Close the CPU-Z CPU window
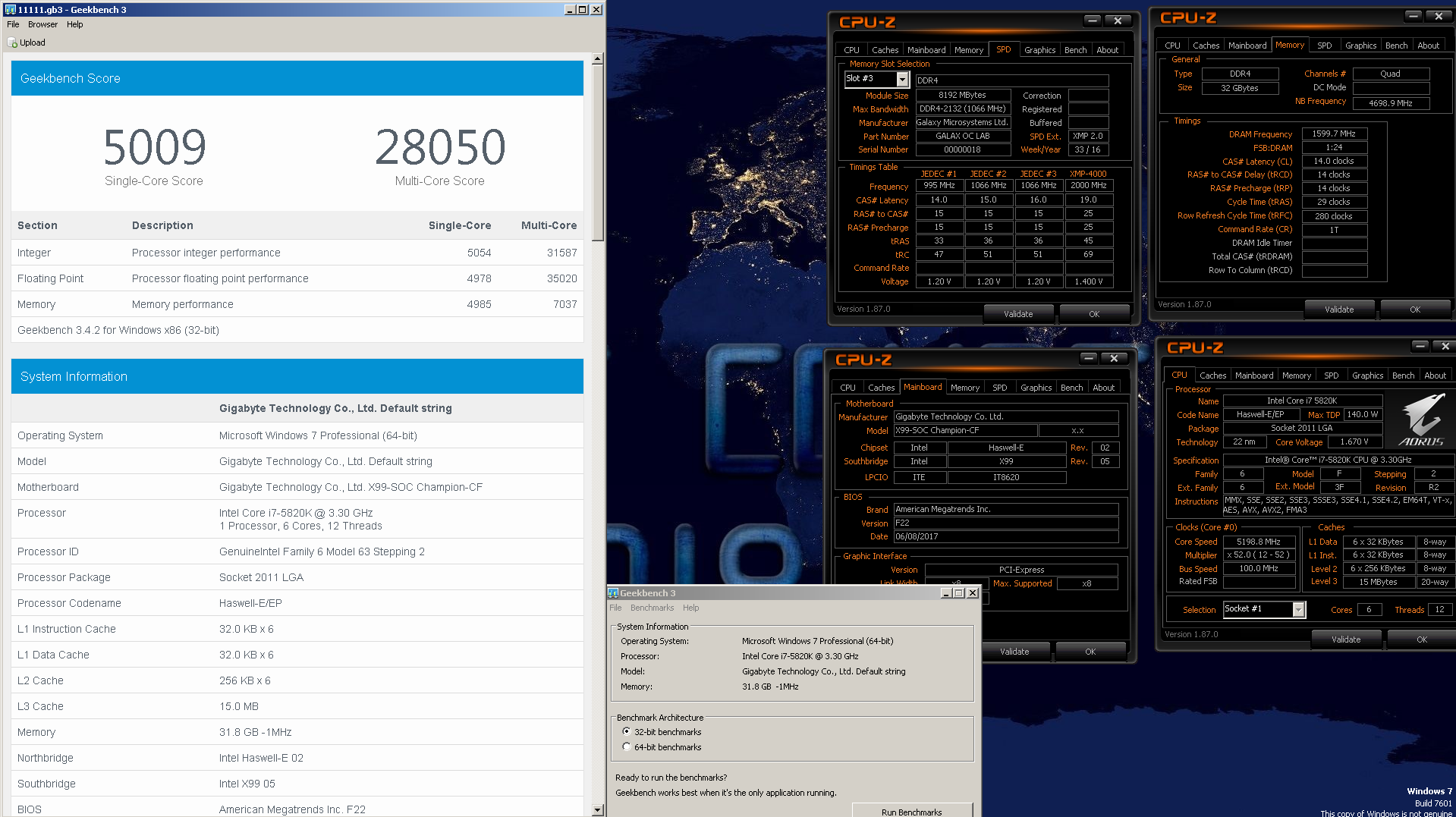Screen dimensions: 1456x817 (1445, 346)
